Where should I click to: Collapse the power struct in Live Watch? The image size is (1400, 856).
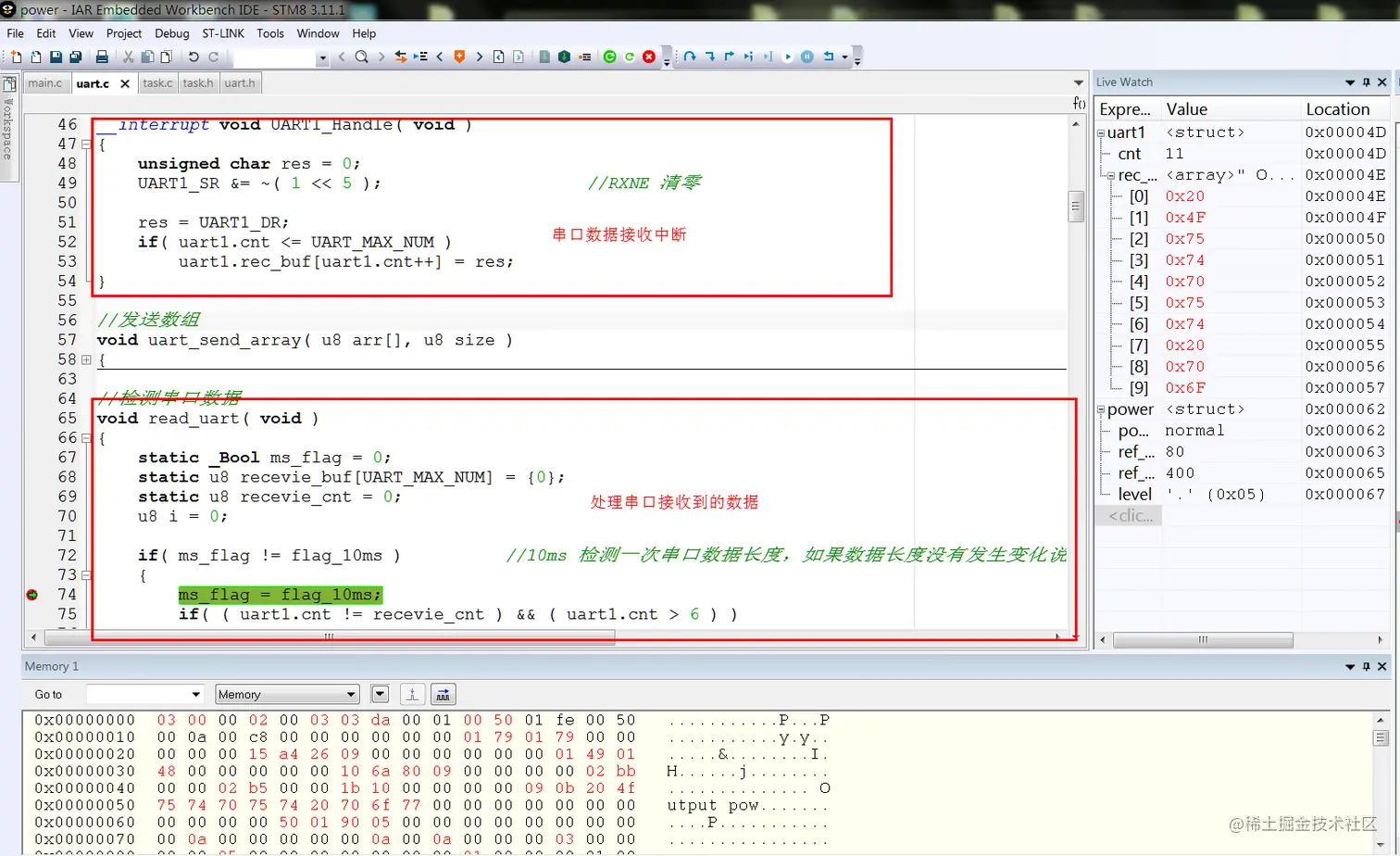1102,410
